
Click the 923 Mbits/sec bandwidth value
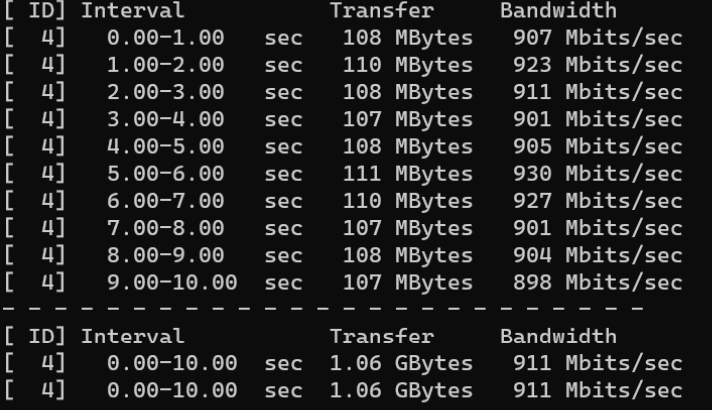pos(598,65)
